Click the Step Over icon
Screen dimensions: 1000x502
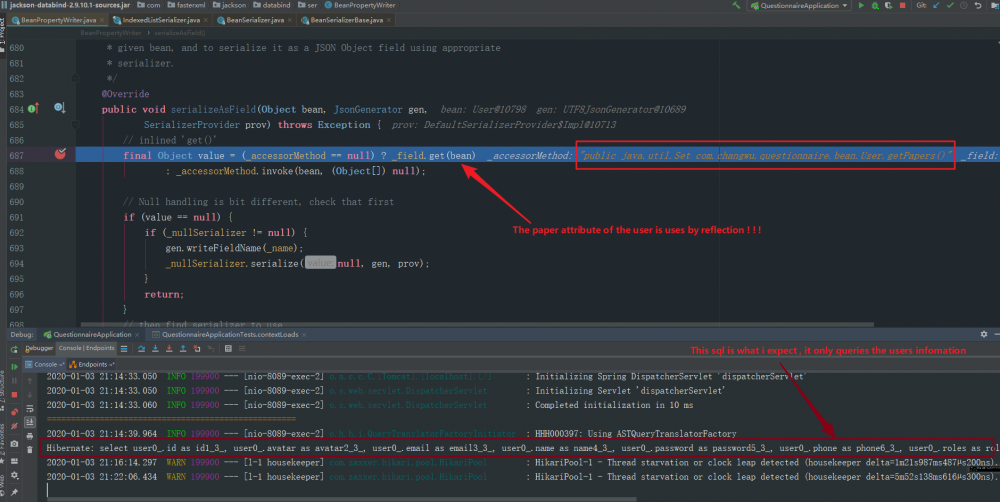pos(141,349)
